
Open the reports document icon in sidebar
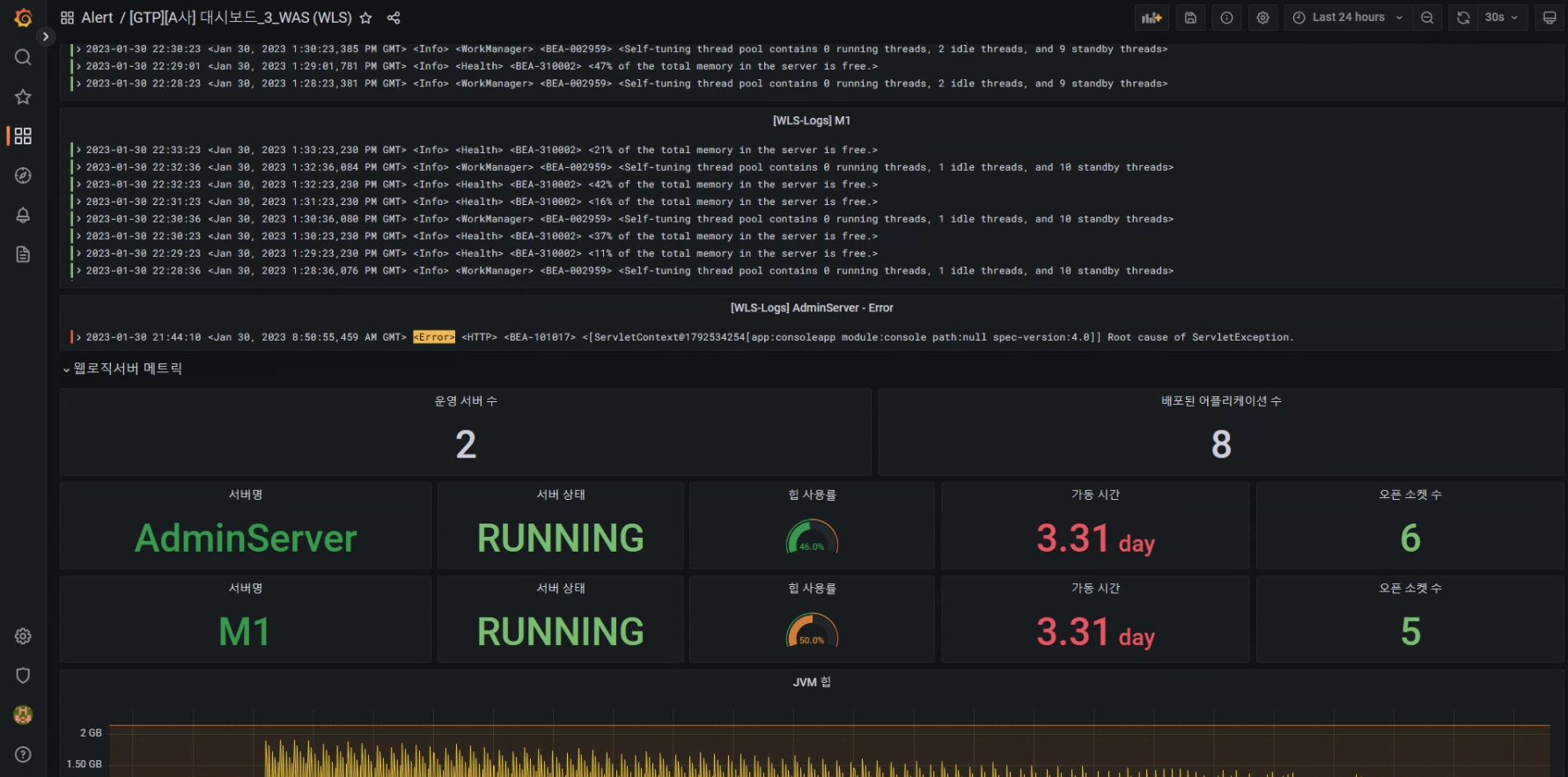tap(23, 254)
